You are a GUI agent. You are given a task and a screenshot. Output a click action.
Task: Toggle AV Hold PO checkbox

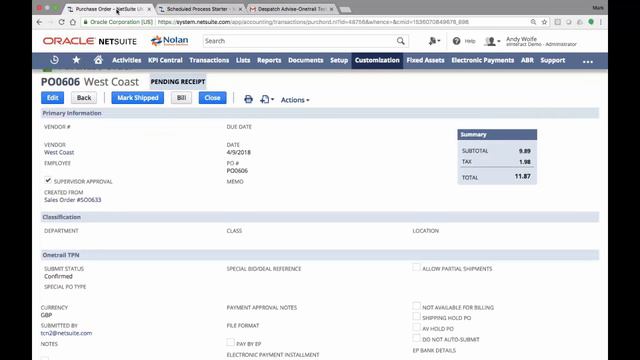click(416, 327)
